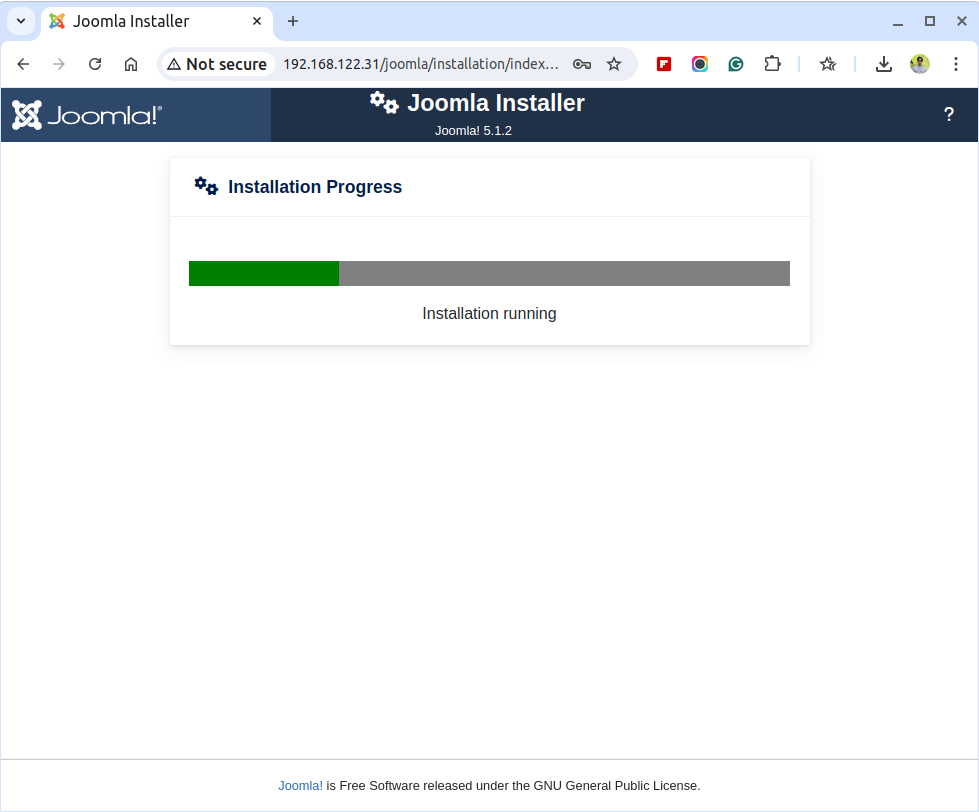Click the Installation Progress heading
The image size is (979, 812).
pyautogui.click(x=315, y=187)
